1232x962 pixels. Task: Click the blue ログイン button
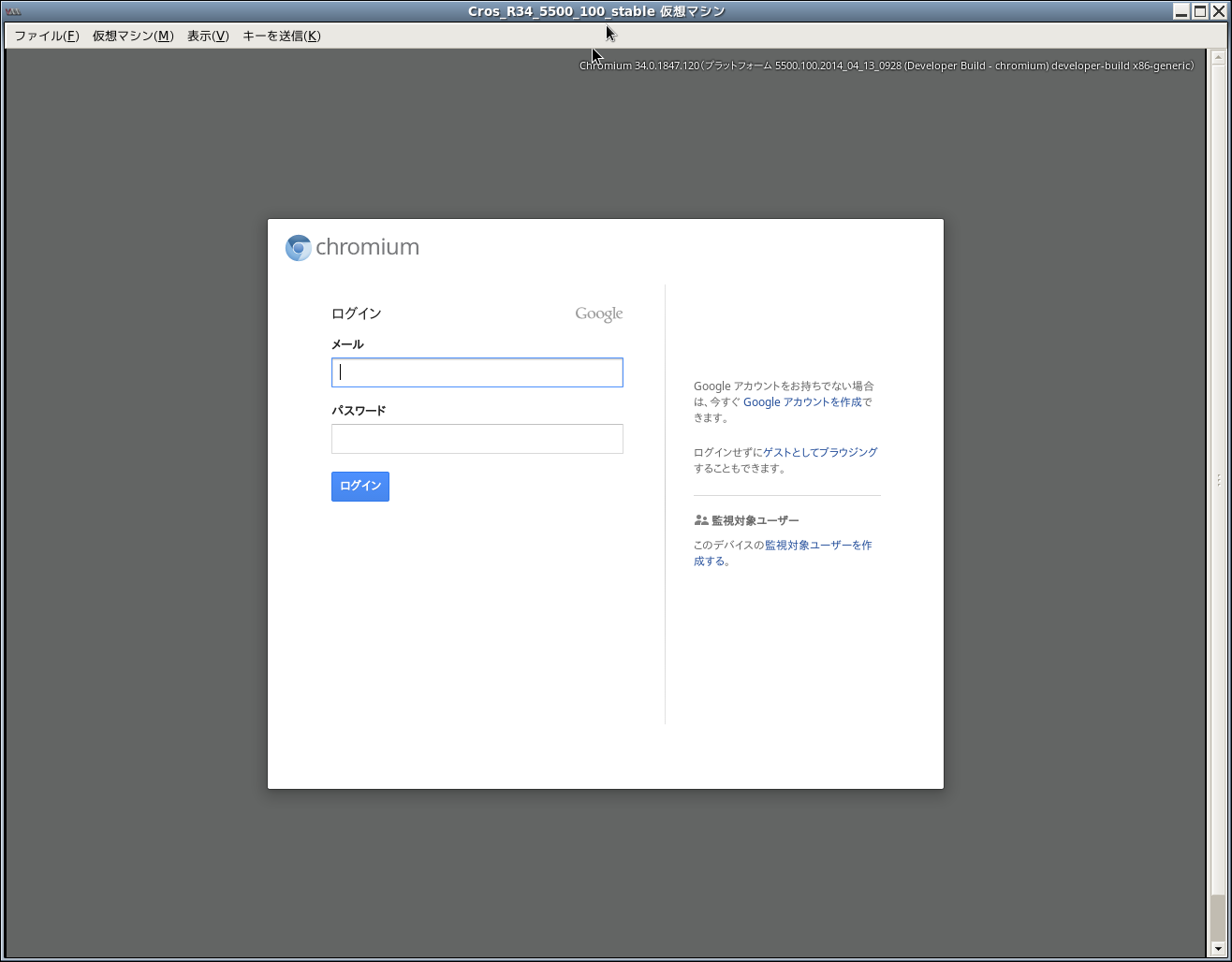[x=360, y=487]
